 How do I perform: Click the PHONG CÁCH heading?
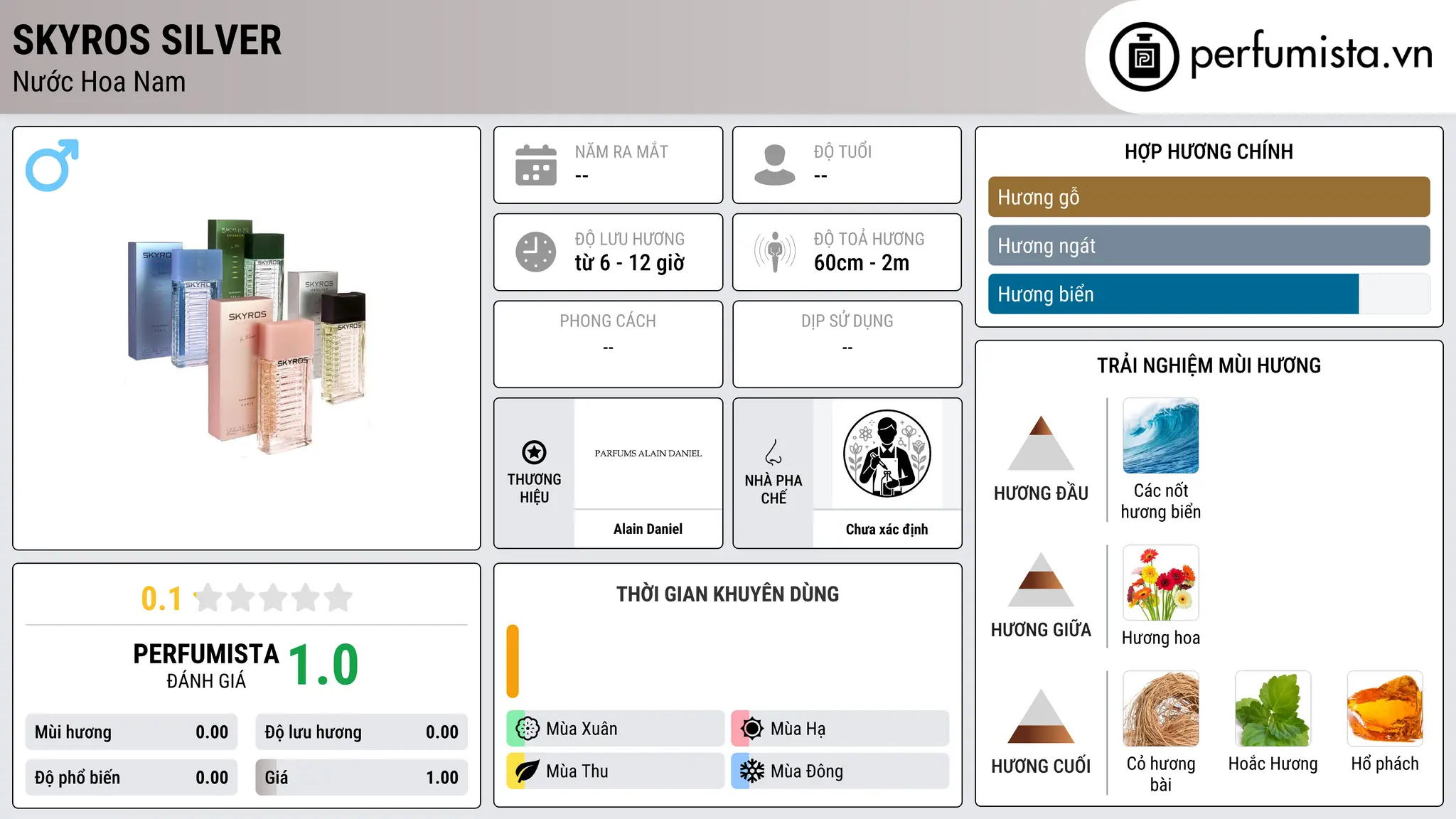coord(608,321)
